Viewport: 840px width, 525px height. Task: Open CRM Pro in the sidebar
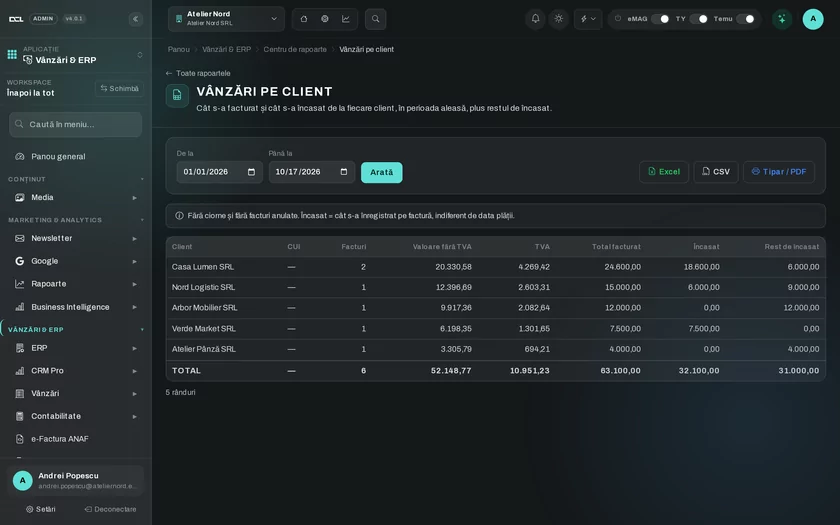click(76, 371)
